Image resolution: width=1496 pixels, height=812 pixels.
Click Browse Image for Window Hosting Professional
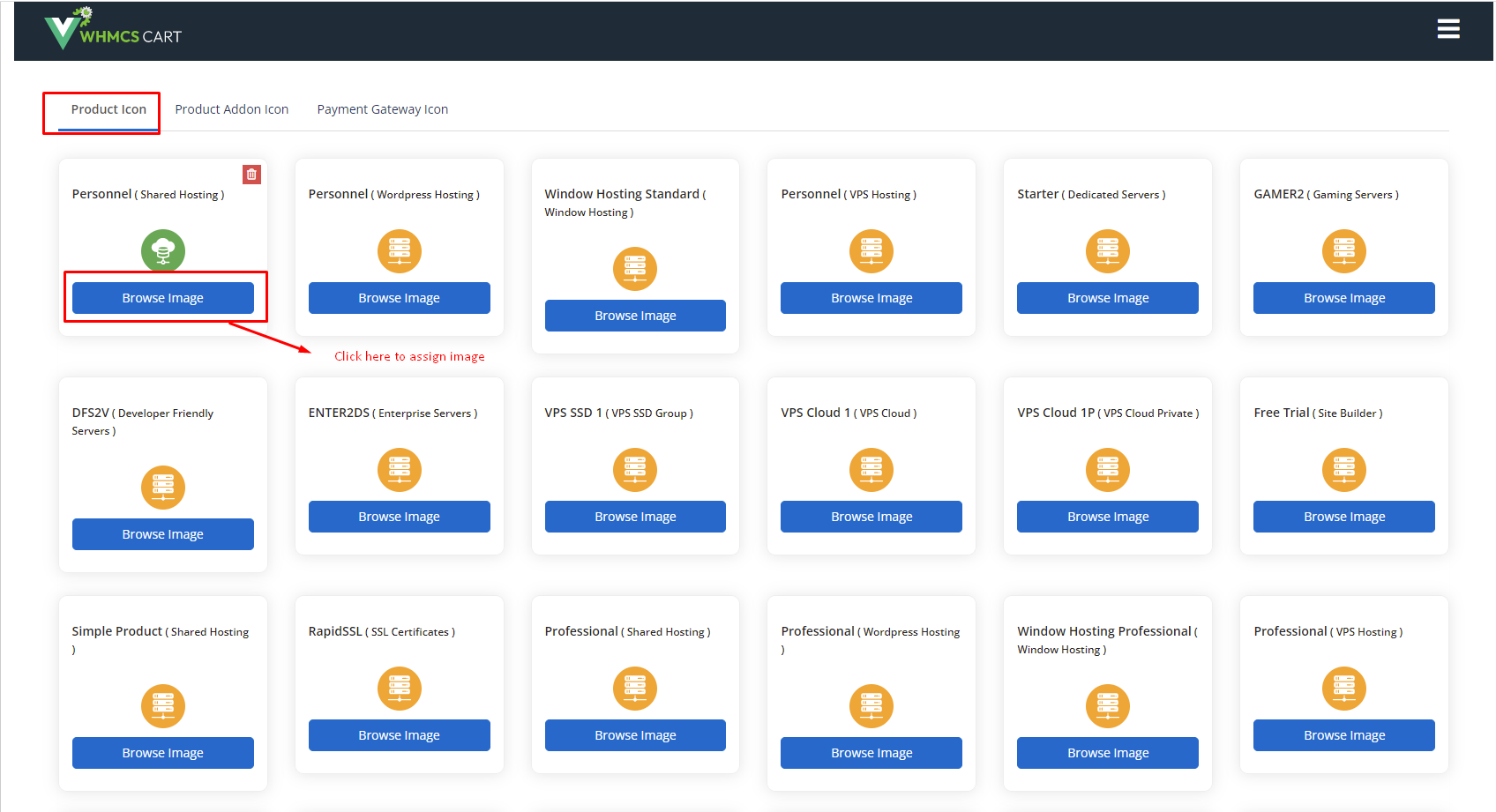[x=1107, y=753]
